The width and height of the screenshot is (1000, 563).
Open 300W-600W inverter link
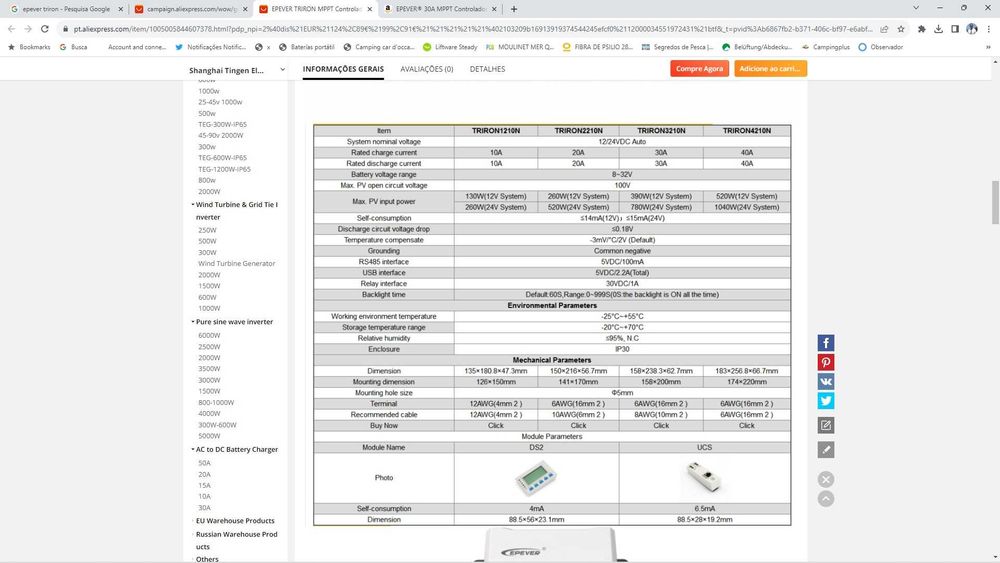[217, 425]
